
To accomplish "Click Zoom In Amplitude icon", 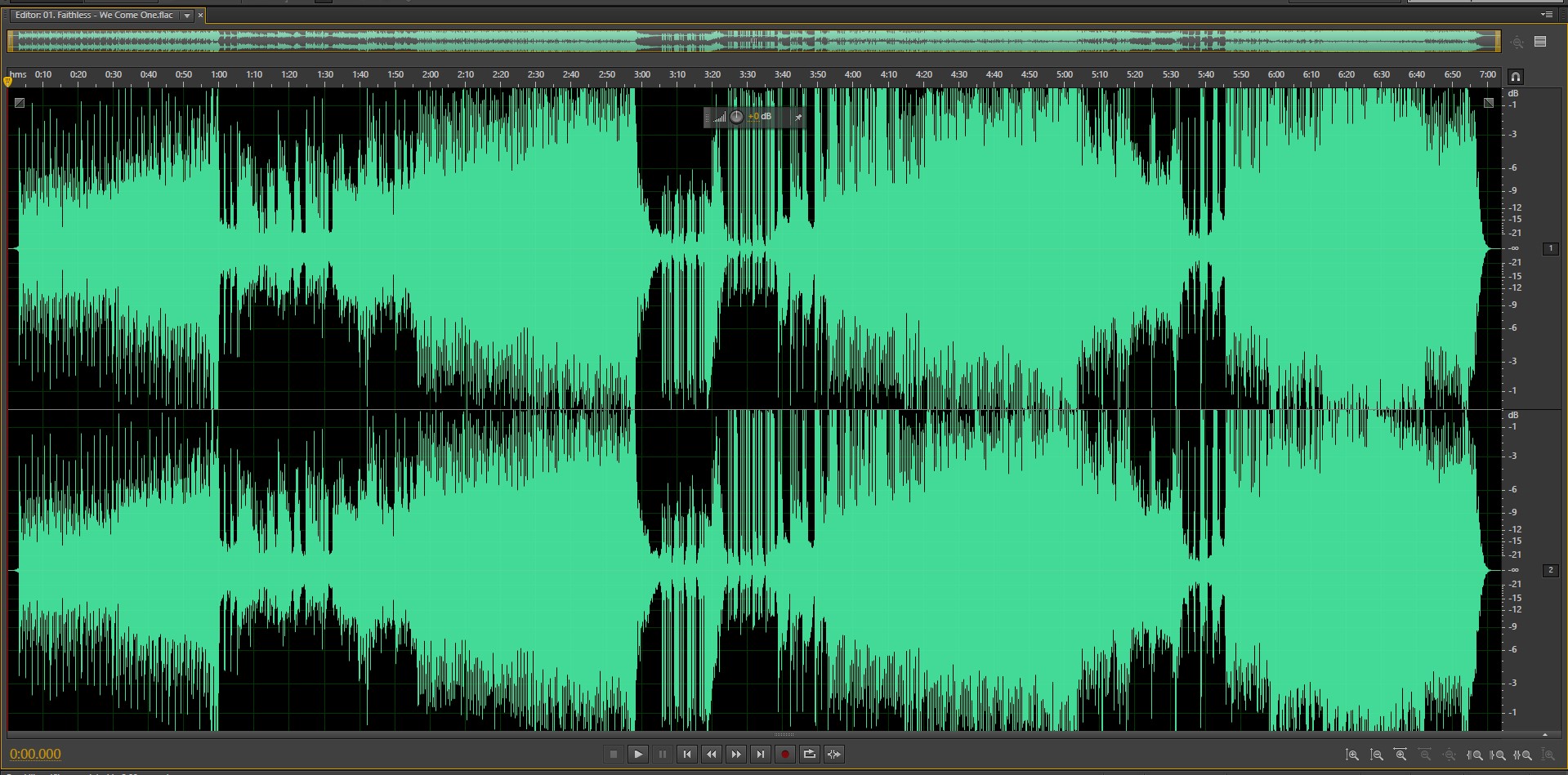I will coord(1352,755).
